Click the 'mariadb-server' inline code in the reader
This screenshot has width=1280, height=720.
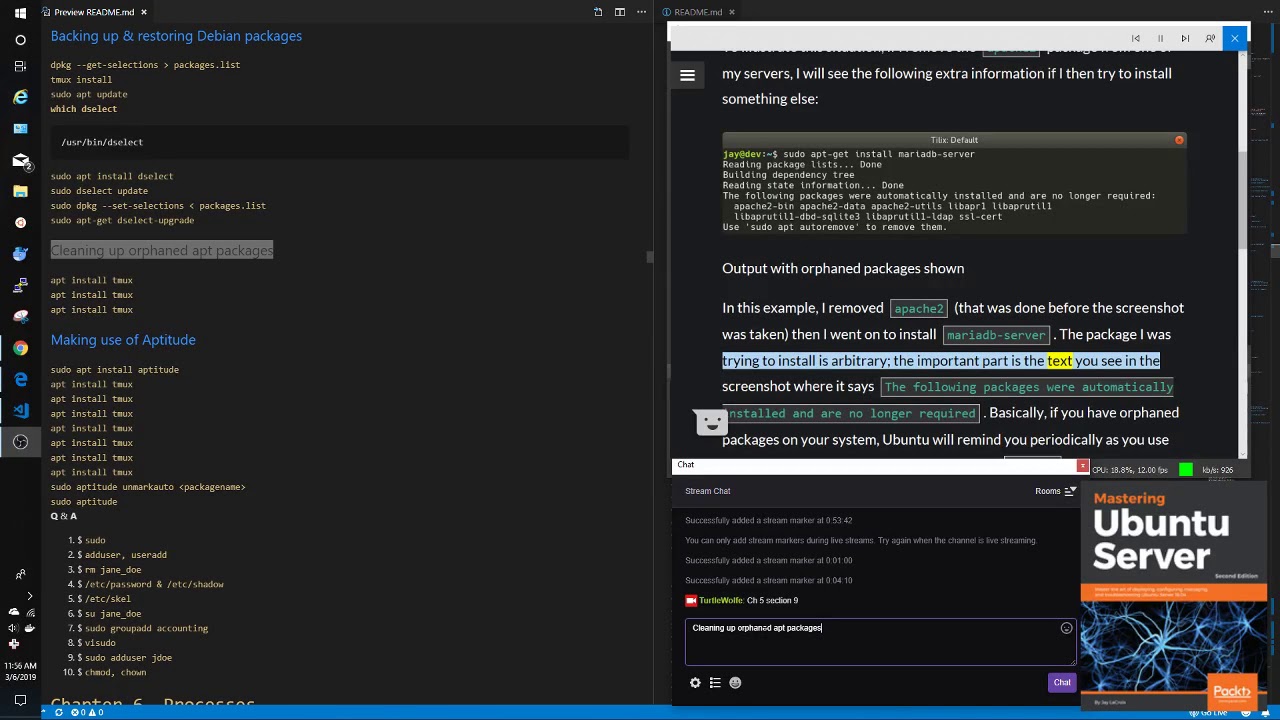(996, 335)
